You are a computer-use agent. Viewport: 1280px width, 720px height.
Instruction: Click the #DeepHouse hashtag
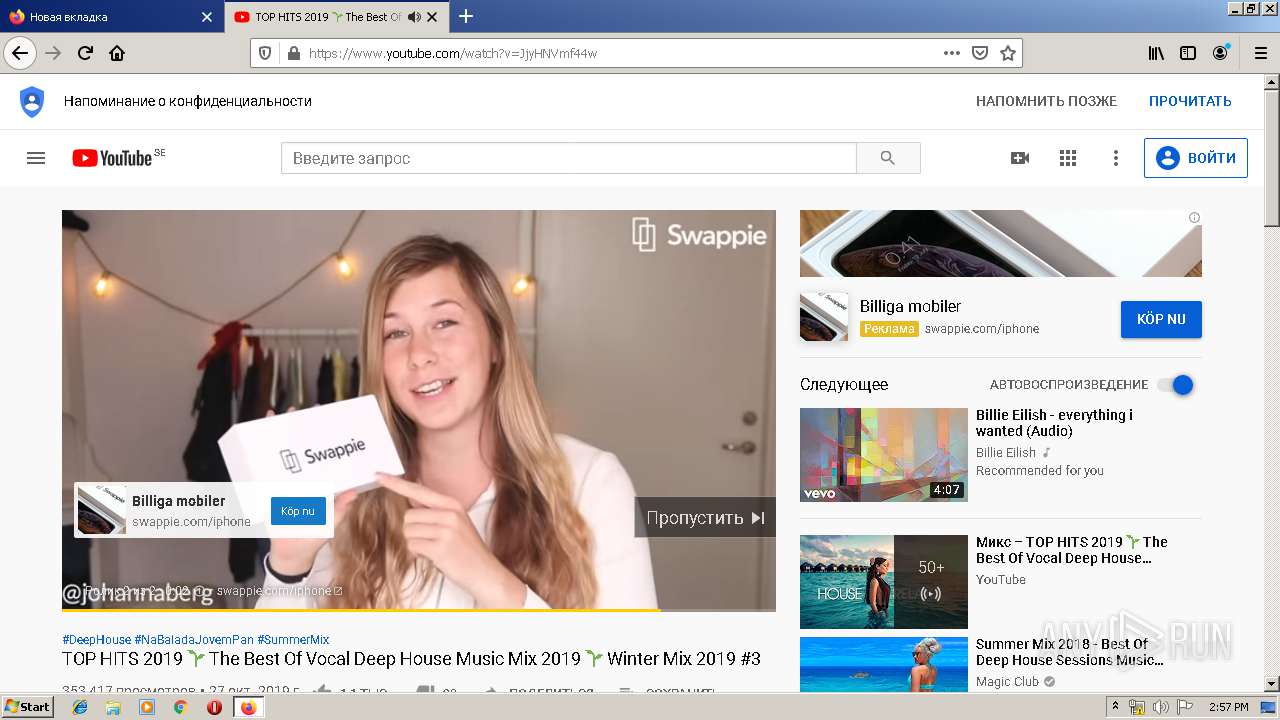click(x=96, y=640)
